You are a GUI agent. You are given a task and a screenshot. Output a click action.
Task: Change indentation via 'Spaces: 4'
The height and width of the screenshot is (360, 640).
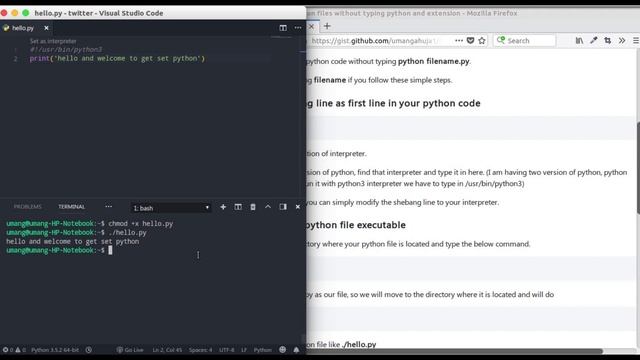pyautogui.click(x=200, y=350)
